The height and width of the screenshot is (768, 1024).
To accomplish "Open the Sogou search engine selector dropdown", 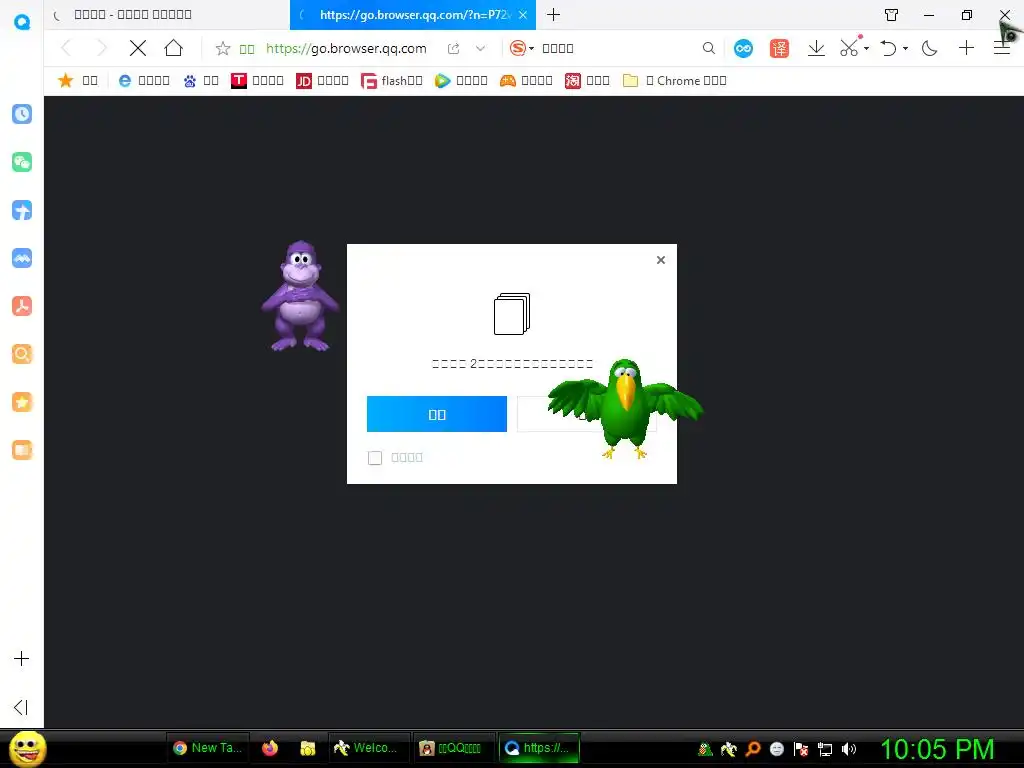I will (522, 48).
